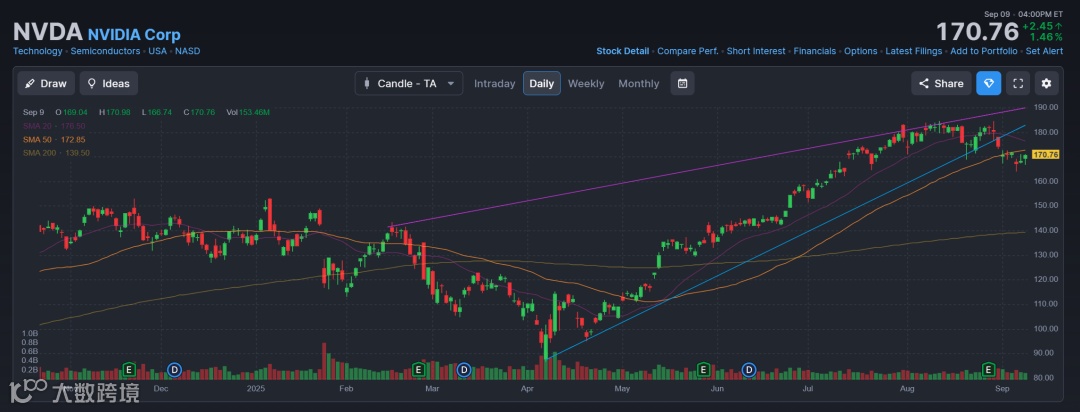Open the Options link

tap(860, 51)
